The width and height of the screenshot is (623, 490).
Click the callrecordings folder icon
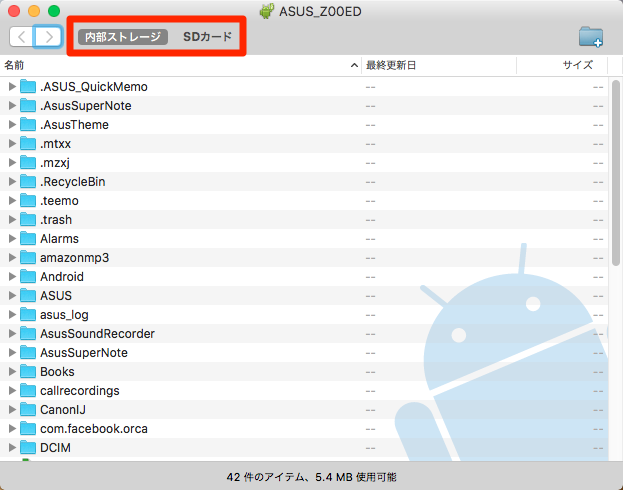coord(28,390)
